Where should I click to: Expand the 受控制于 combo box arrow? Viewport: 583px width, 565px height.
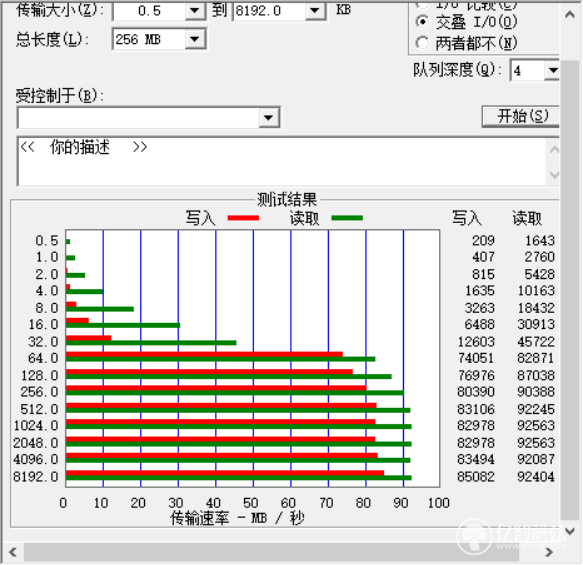[268, 118]
